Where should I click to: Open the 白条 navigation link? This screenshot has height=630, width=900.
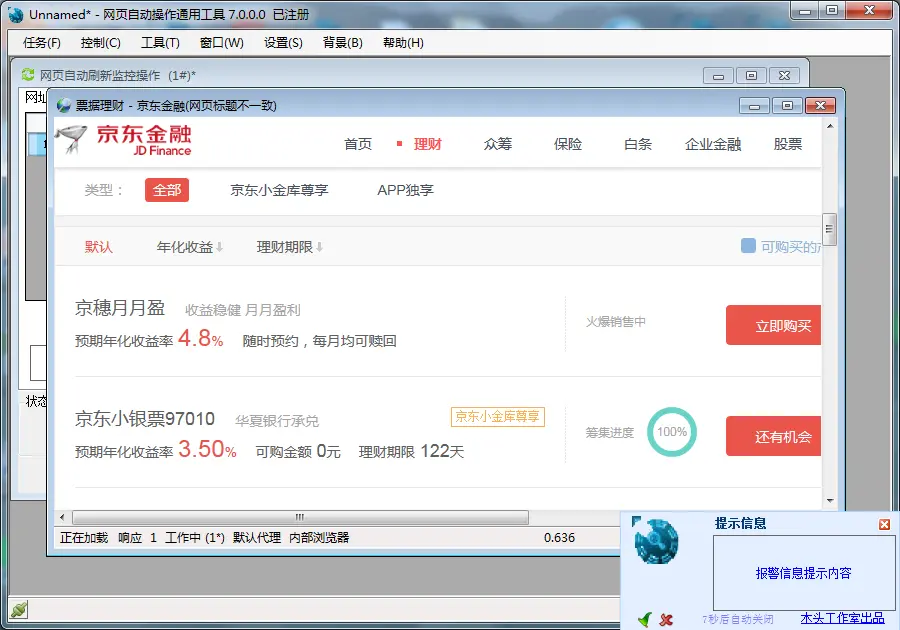click(638, 144)
